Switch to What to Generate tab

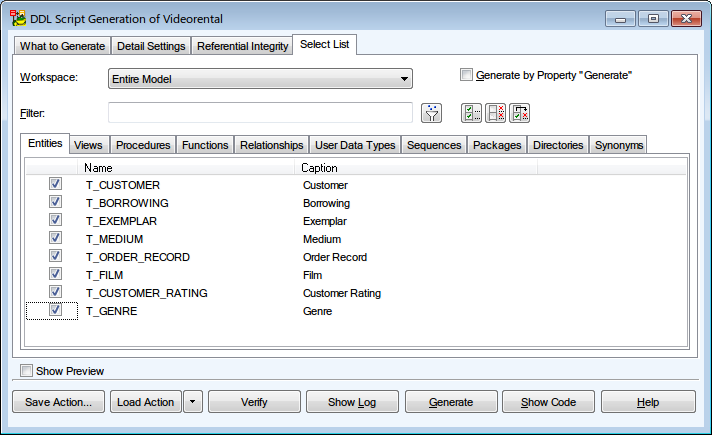[62, 46]
